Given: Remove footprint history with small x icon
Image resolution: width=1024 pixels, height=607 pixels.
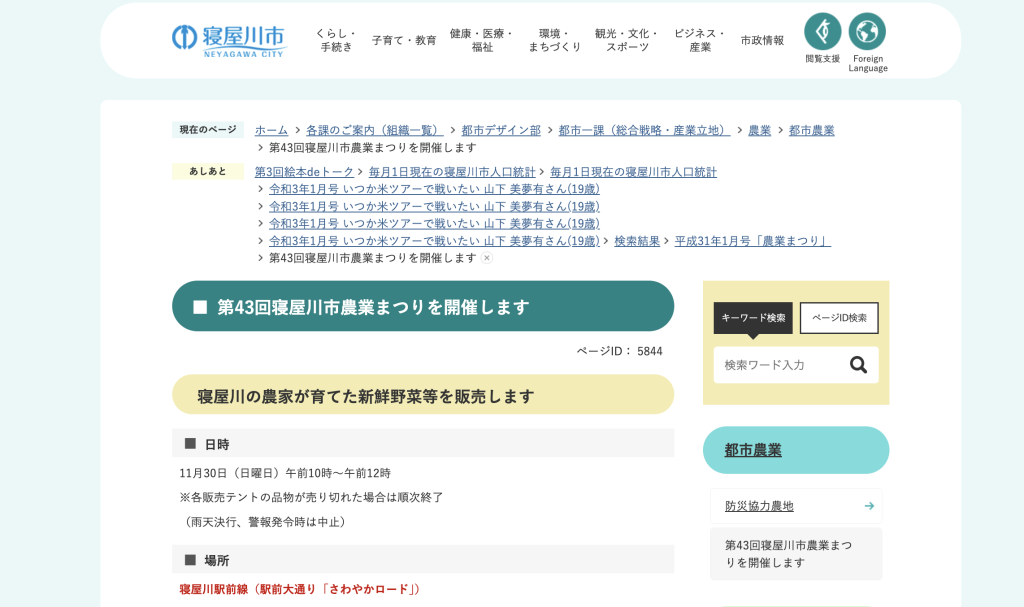Looking at the screenshot, I should click(487, 258).
